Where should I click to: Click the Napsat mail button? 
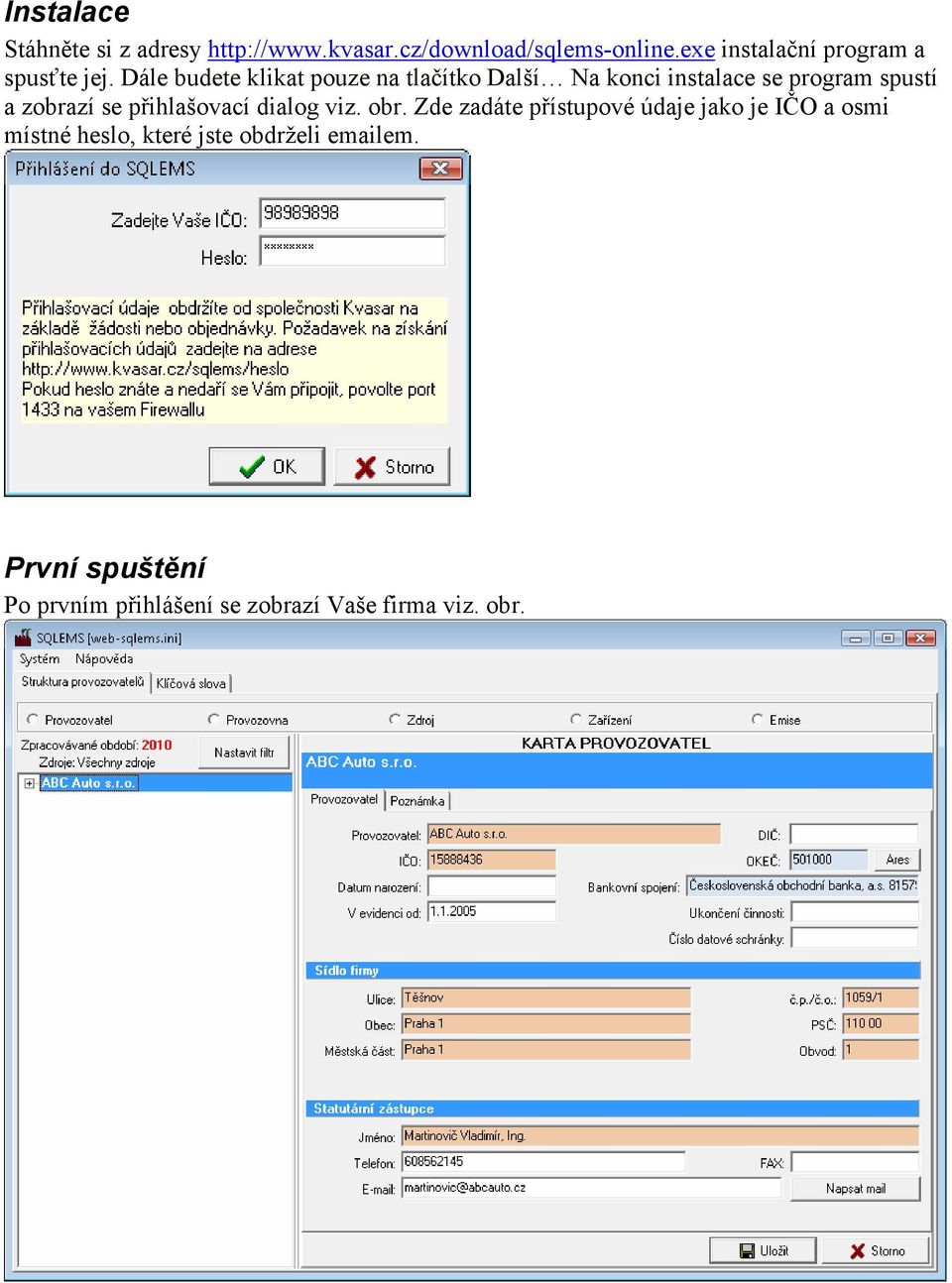(x=855, y=1188)
